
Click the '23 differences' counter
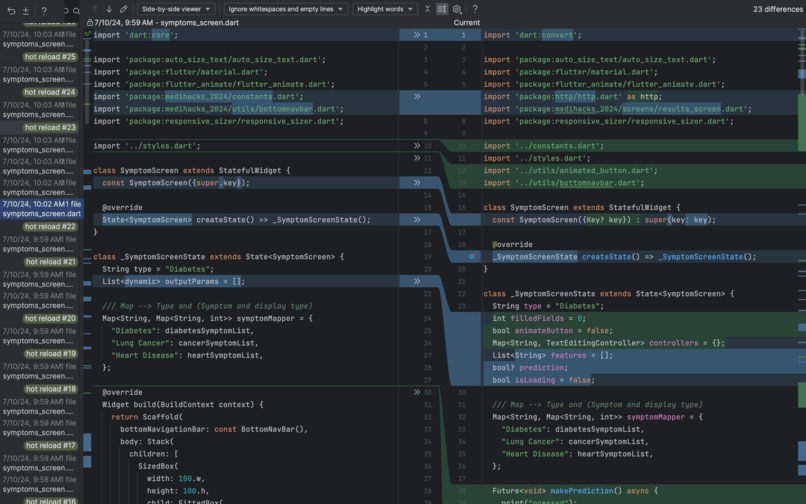[778, 9]
